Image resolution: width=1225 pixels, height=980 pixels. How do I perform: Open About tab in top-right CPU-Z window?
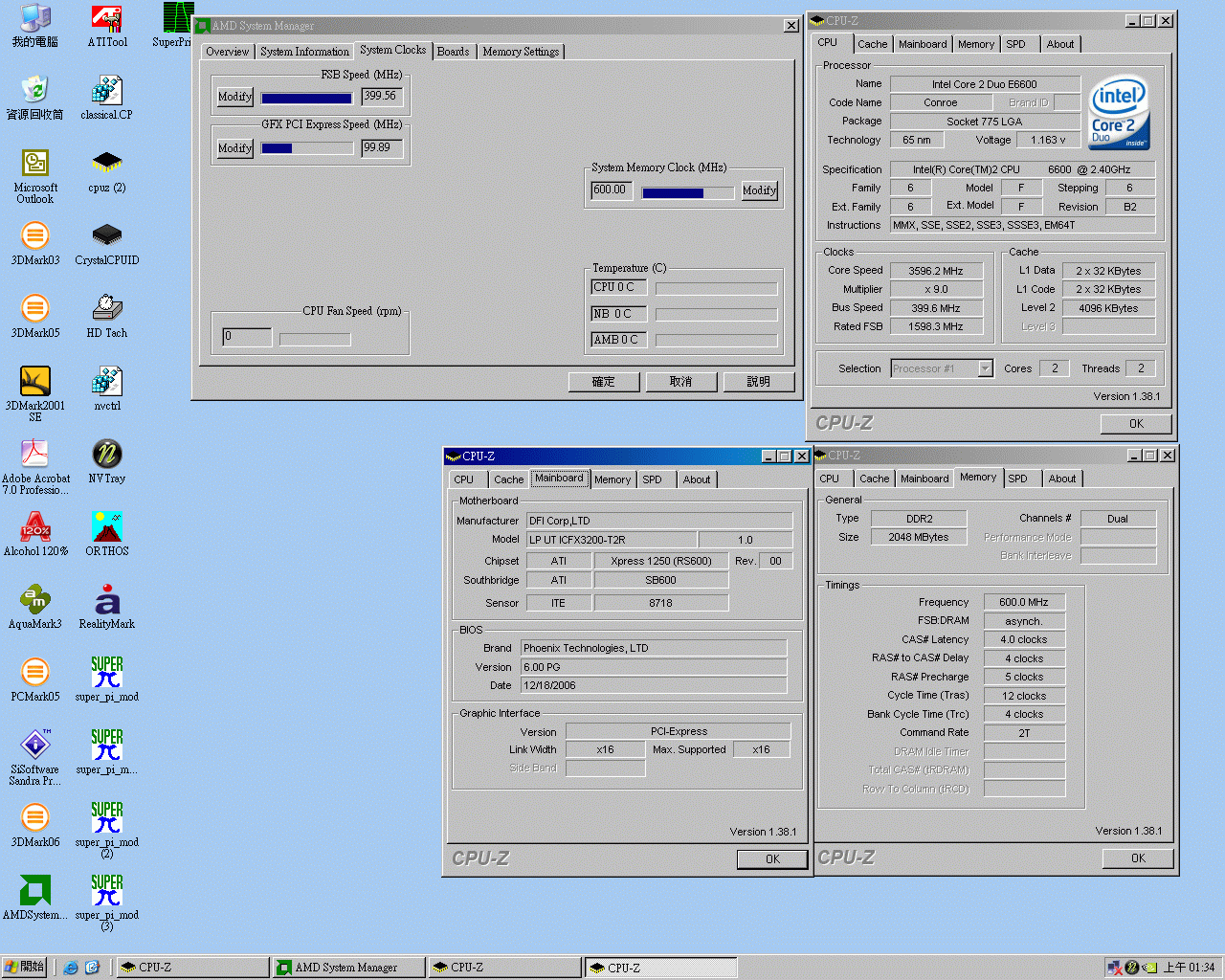[1059, 44]
